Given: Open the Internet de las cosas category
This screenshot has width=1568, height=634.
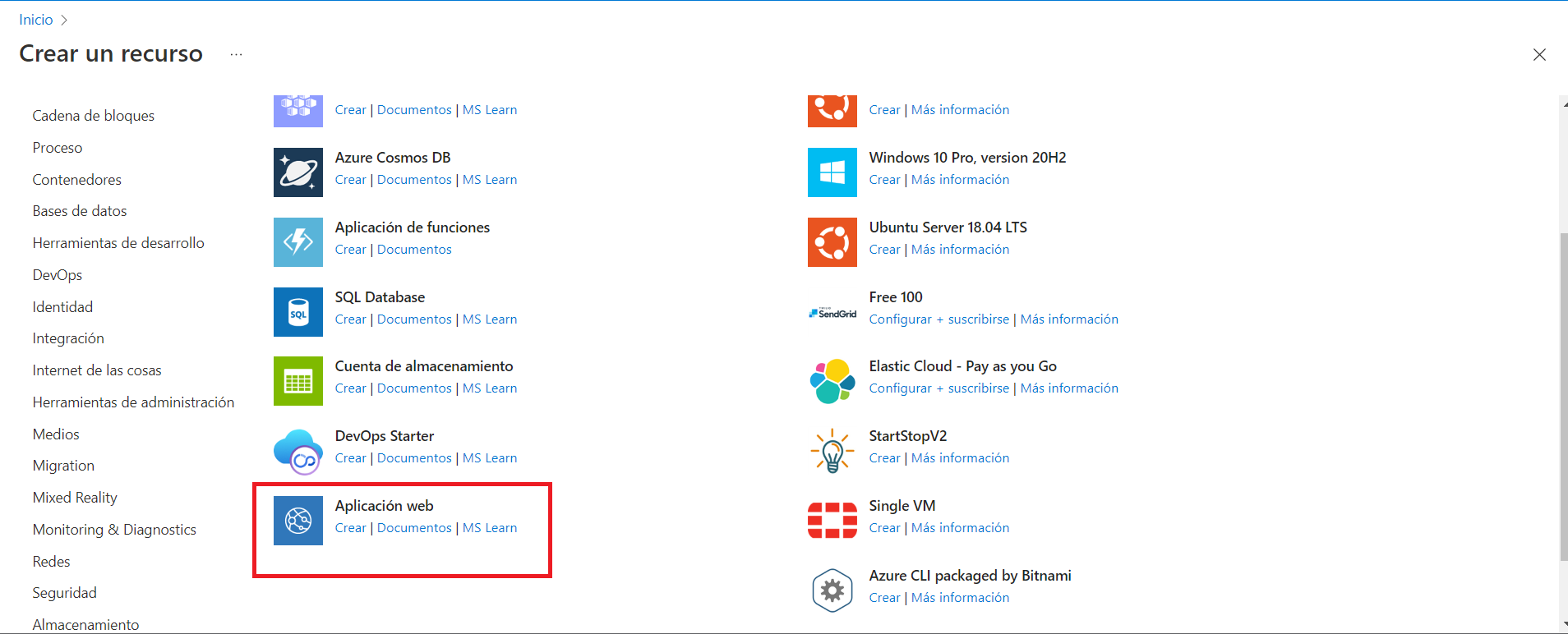Looking at the screenshot, I should [97, 370].
